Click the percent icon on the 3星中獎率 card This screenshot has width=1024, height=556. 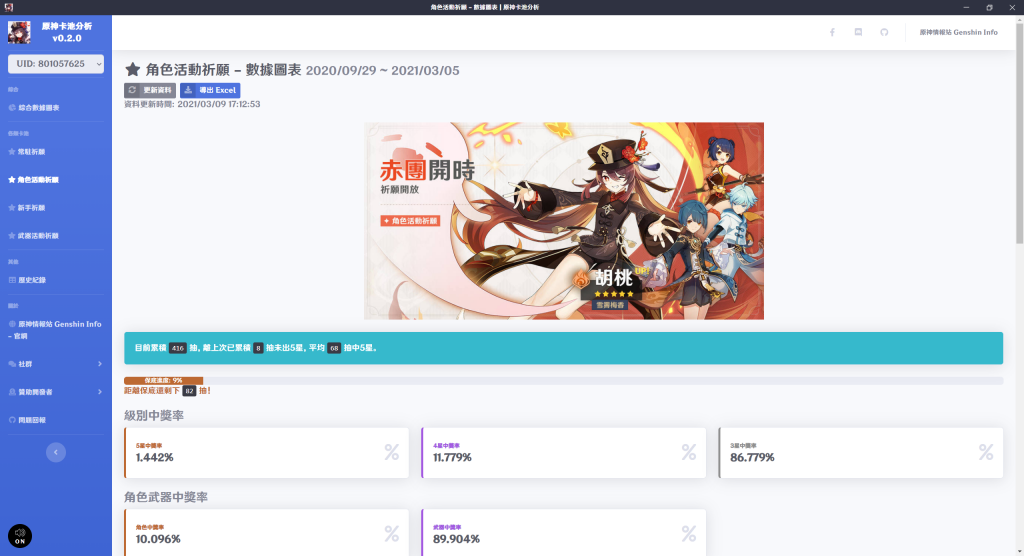click(x=985, y=452)
